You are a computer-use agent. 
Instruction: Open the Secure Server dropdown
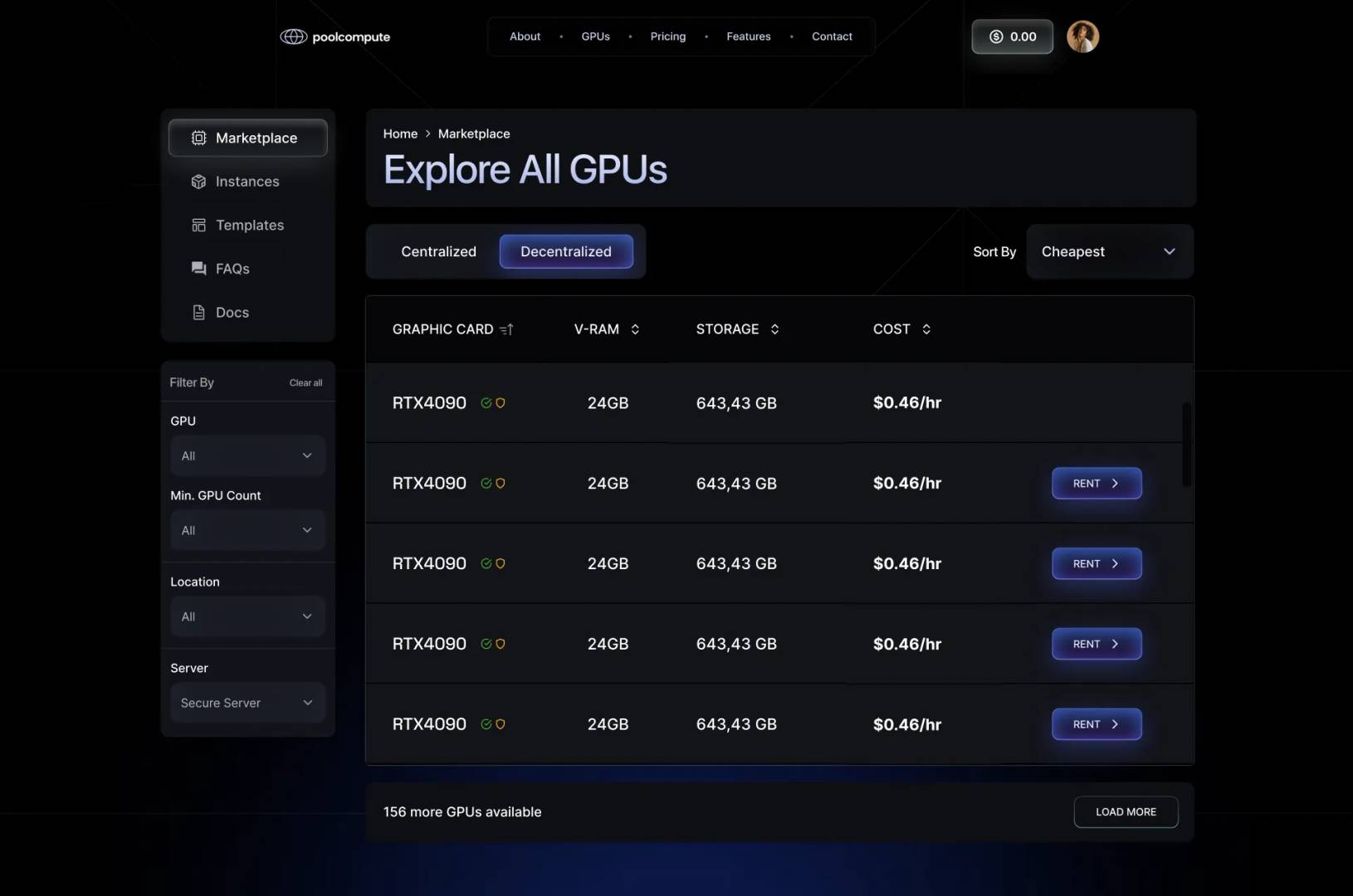[247, 703]
